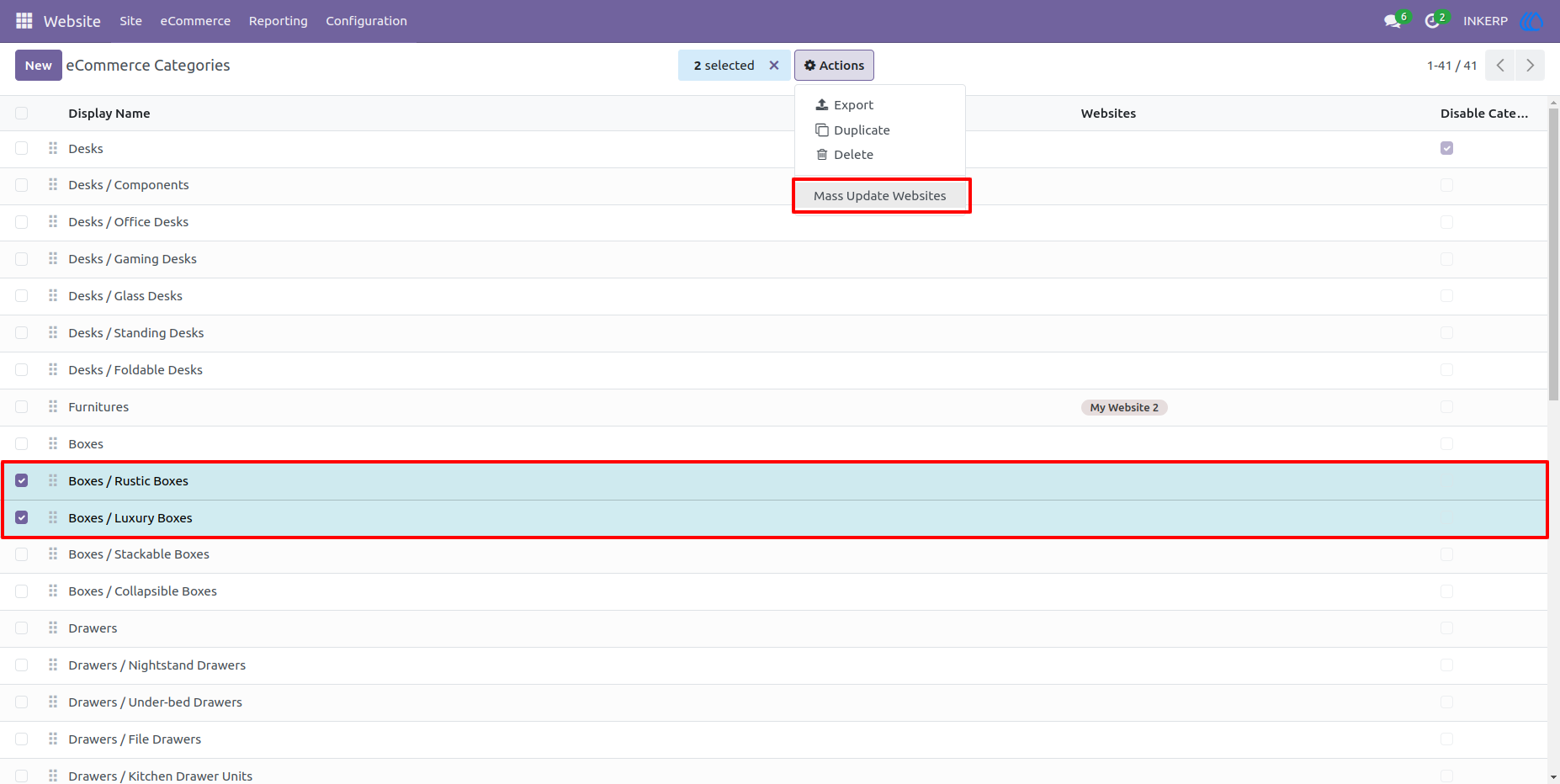
Task: Open the Site menu
Action: point(130,21)
